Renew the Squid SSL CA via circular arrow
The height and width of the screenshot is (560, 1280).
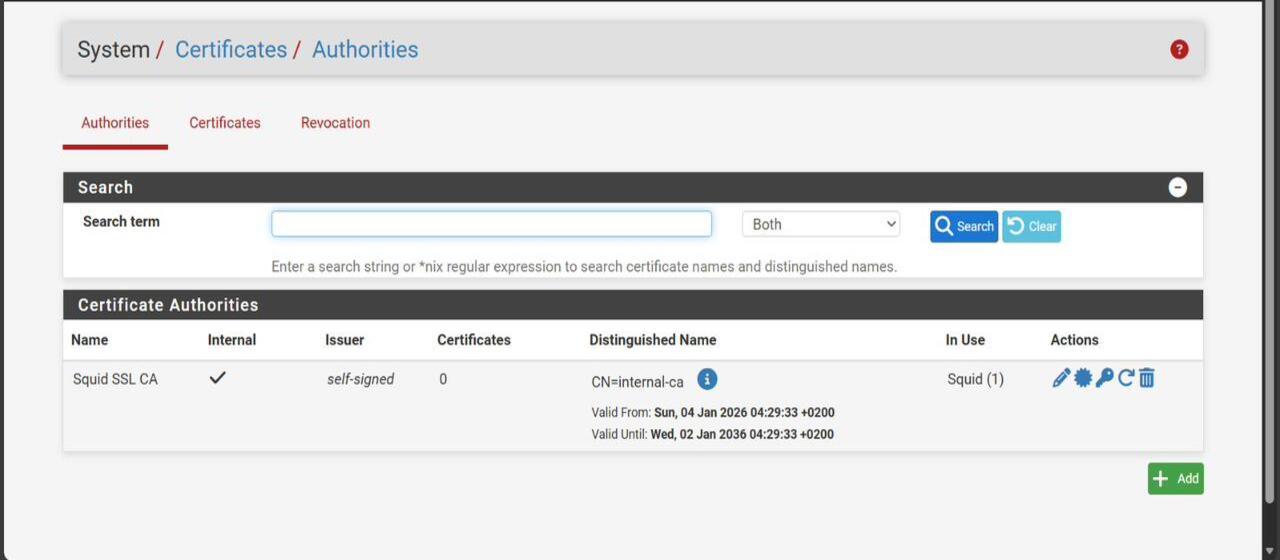coord(1126,378)
